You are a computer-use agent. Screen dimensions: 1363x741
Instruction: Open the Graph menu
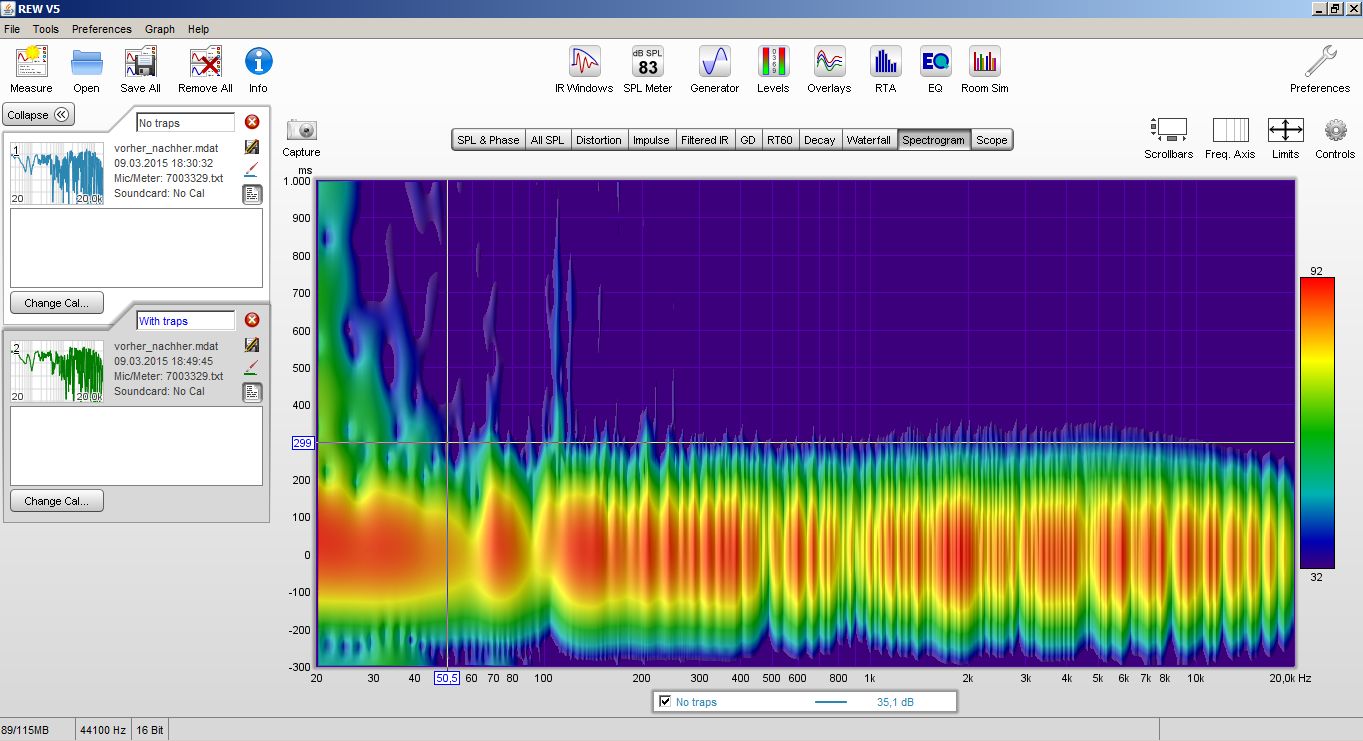[160, 29]
